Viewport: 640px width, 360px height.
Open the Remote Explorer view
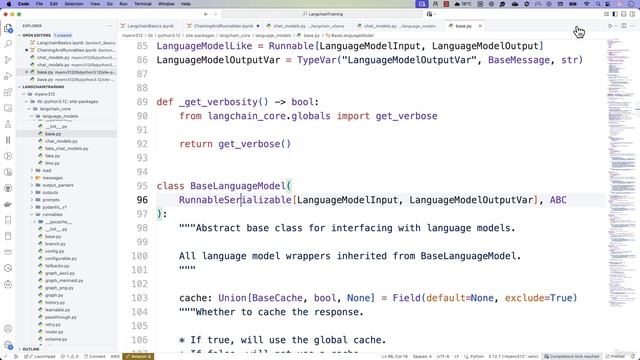tap(8, 108)
